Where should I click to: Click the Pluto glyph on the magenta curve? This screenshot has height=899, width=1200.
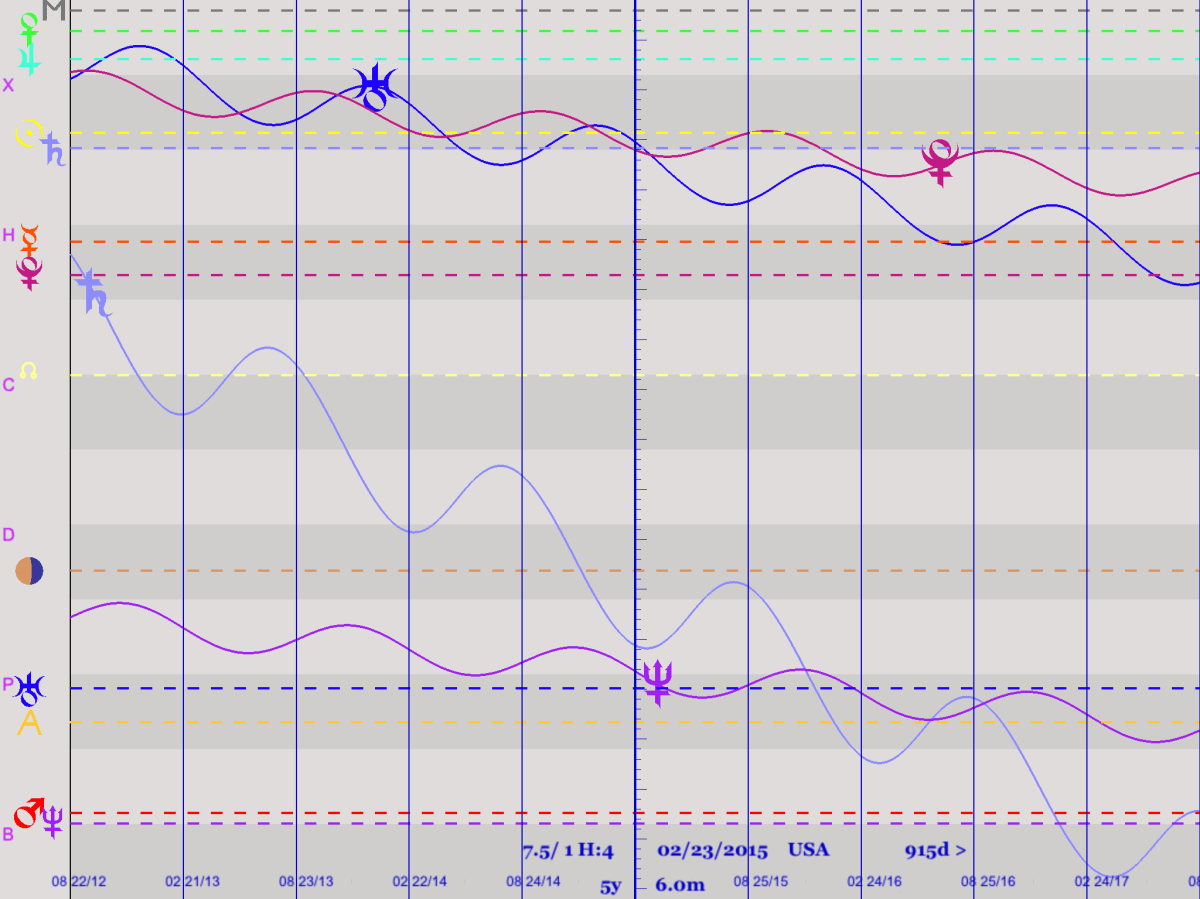(940, 161)
